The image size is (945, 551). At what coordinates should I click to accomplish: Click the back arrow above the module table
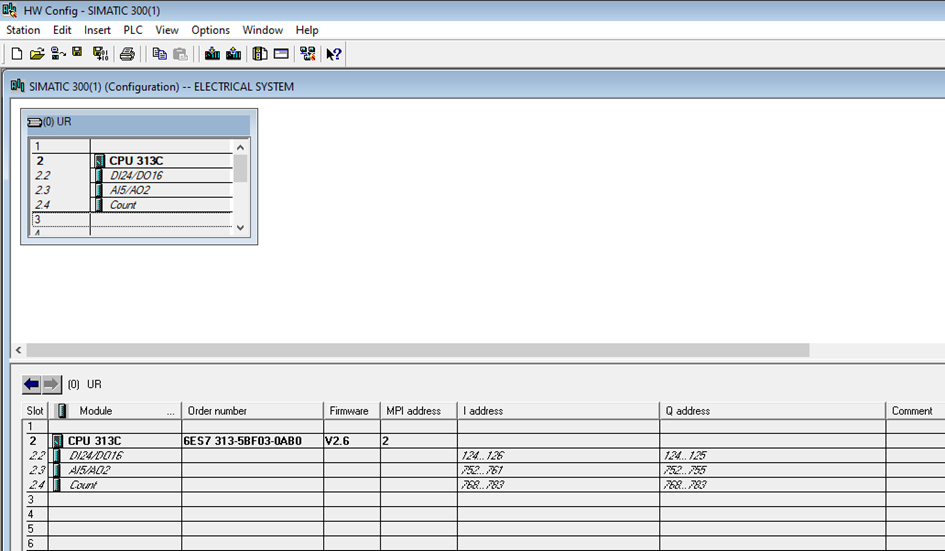coord(32,384)
